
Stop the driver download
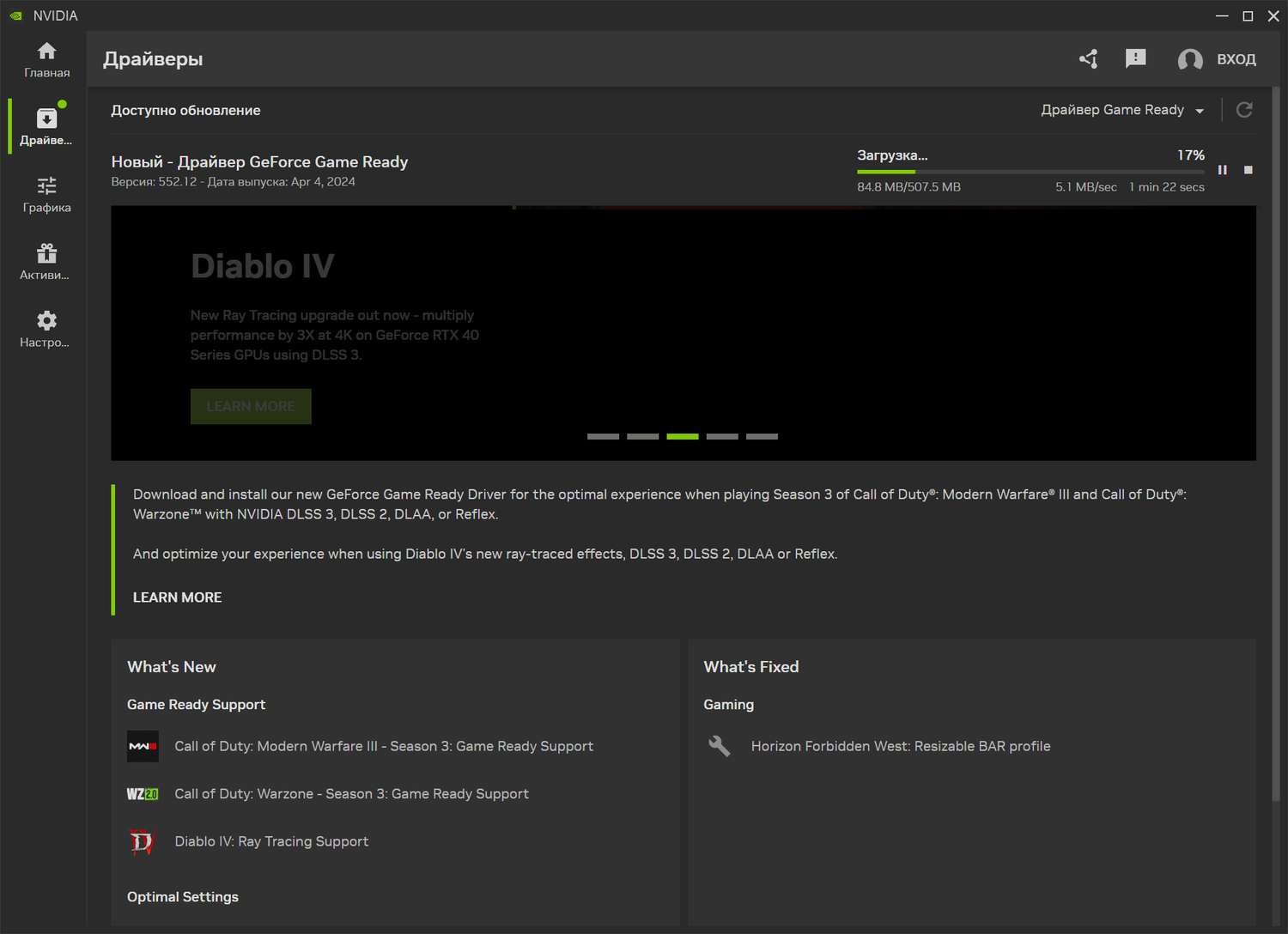[1249, 170]
